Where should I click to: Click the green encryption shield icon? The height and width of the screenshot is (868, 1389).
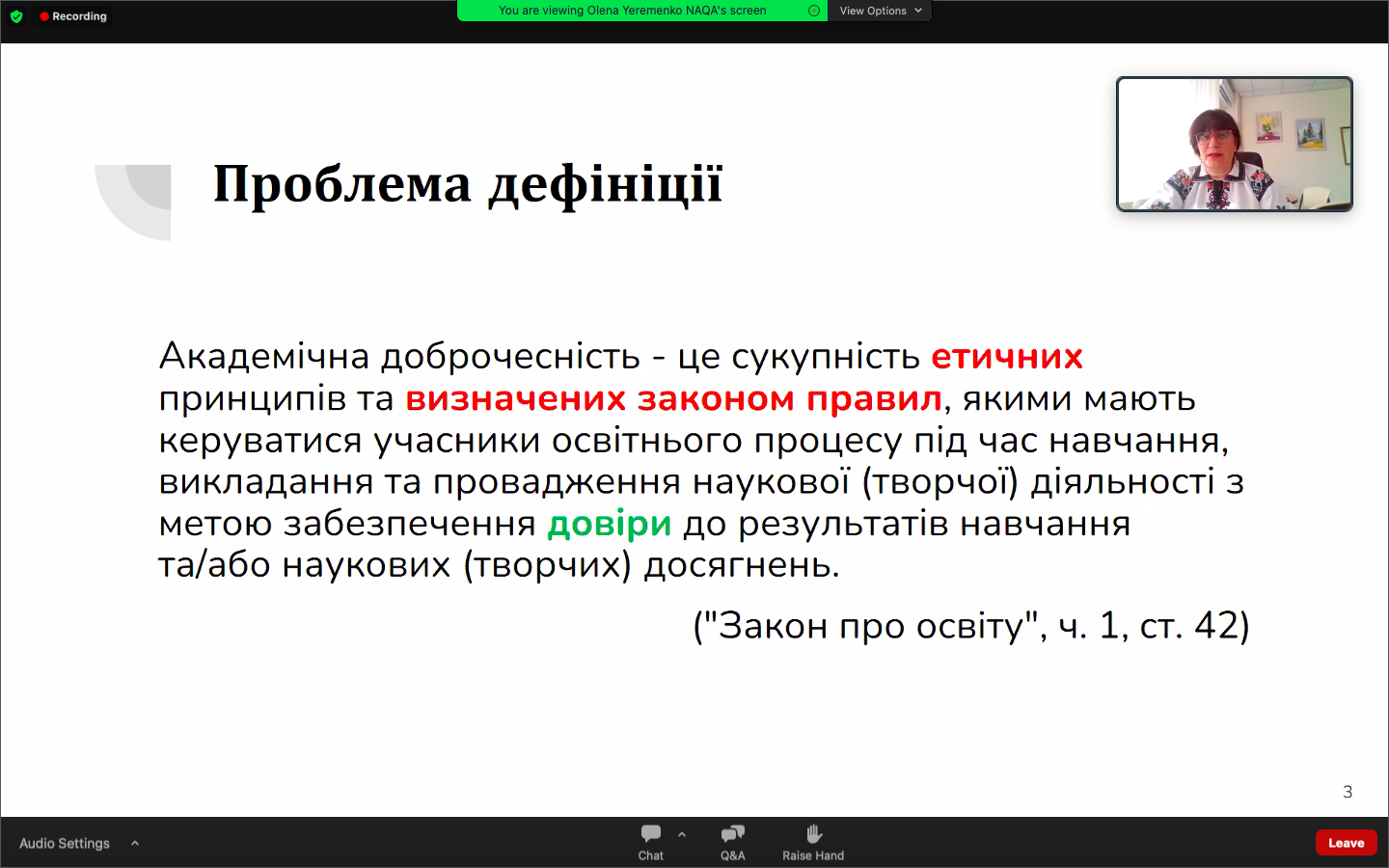tap(16, 16)
